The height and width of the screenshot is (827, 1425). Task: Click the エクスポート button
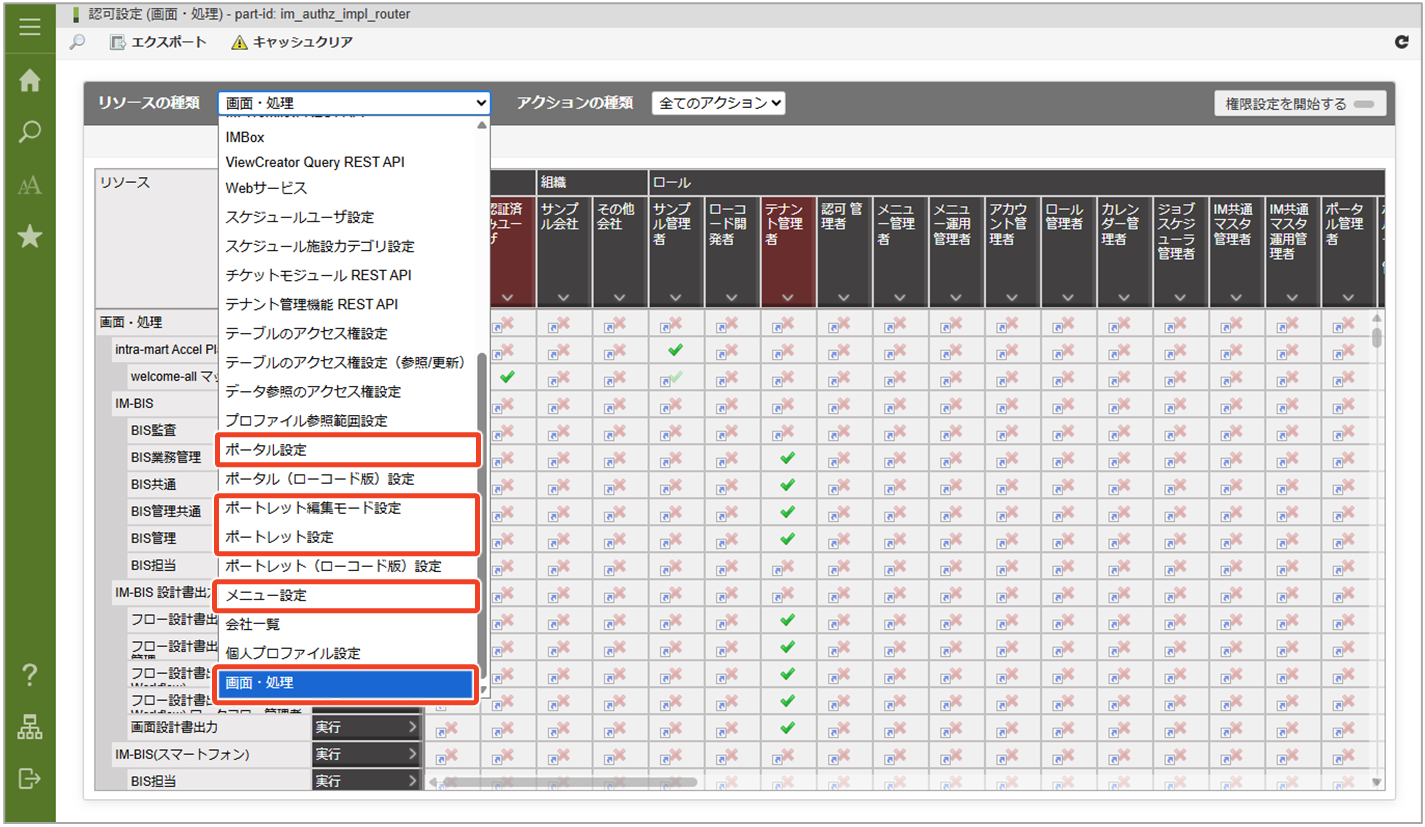pyautogui.click(x=158, y=42)
